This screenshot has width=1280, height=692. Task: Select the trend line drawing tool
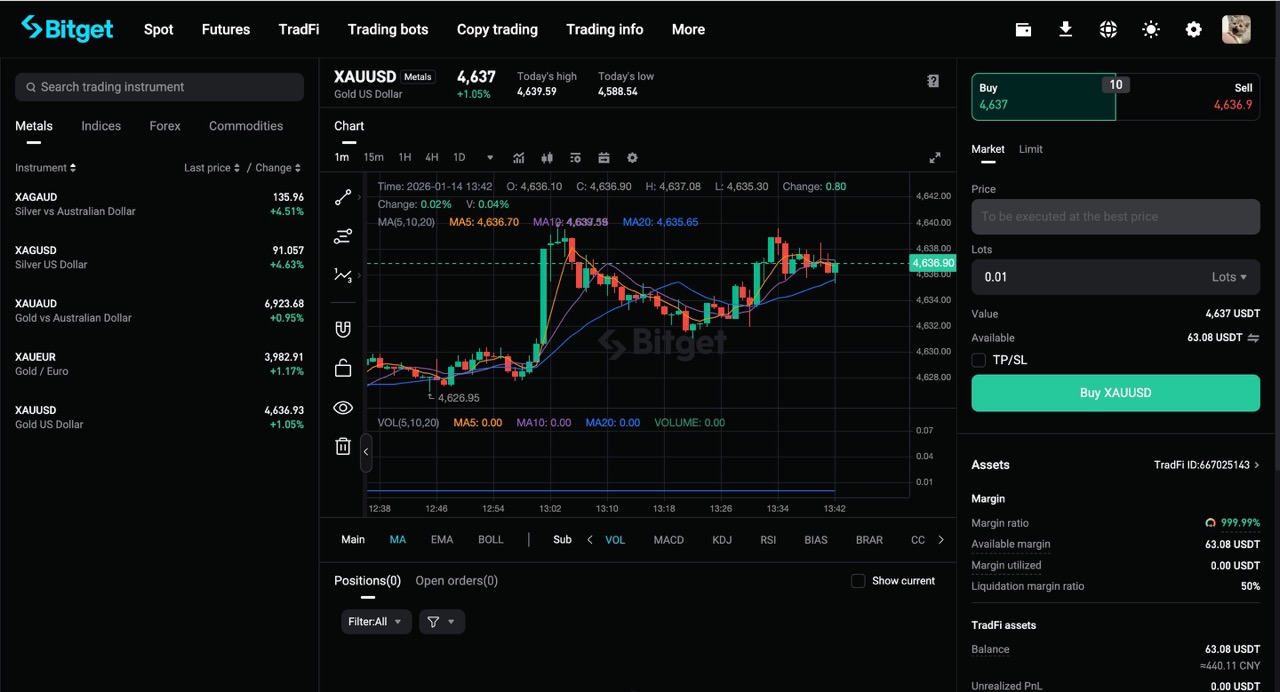pyautogui.click(x=343, y=197)
